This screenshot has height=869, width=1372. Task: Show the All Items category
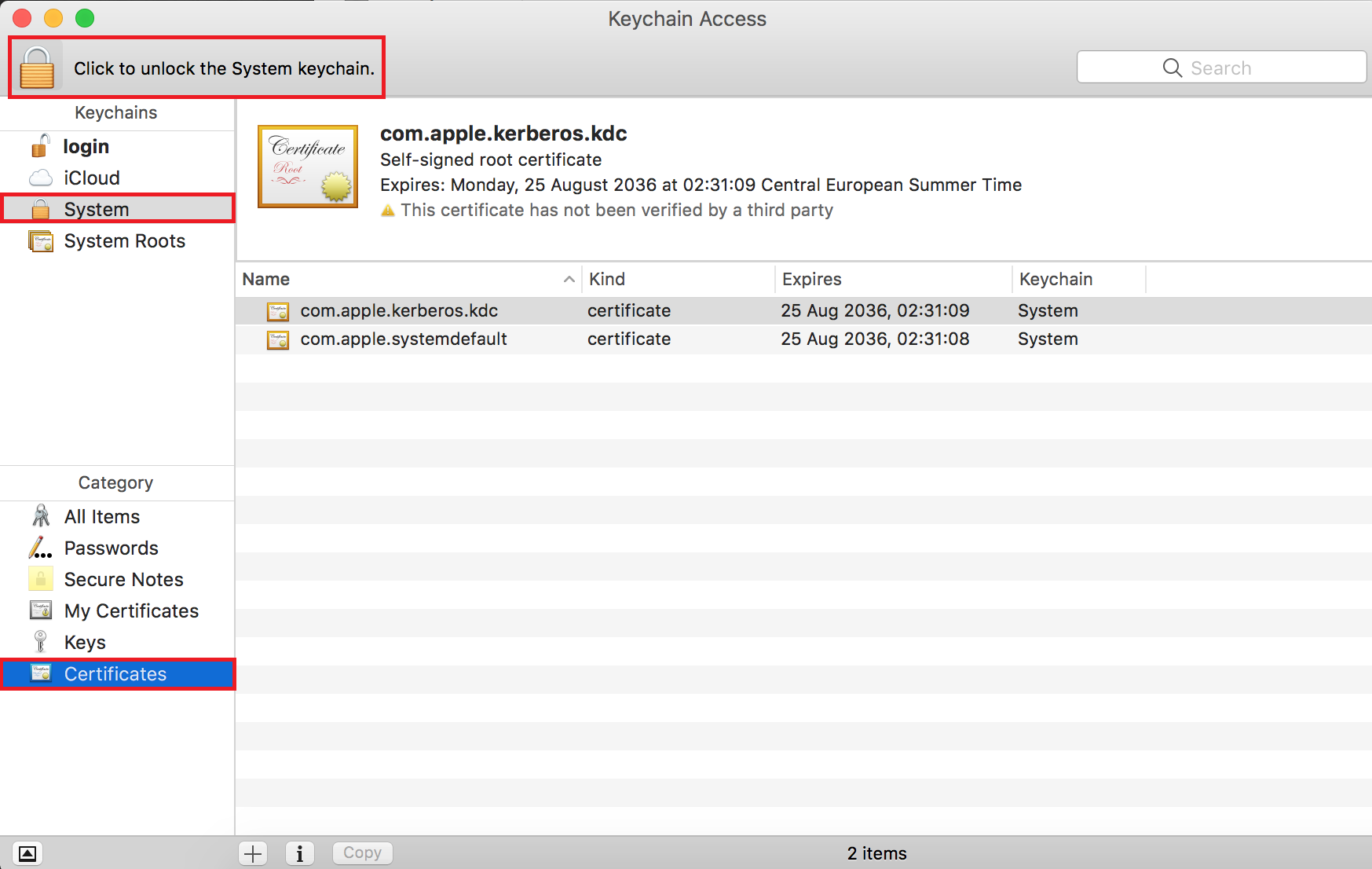(117, 517)
